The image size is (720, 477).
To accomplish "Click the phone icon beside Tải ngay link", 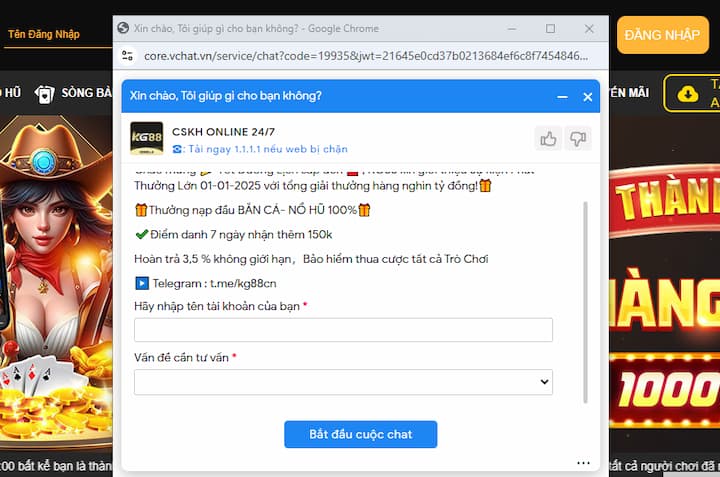I will click(178, 149).
